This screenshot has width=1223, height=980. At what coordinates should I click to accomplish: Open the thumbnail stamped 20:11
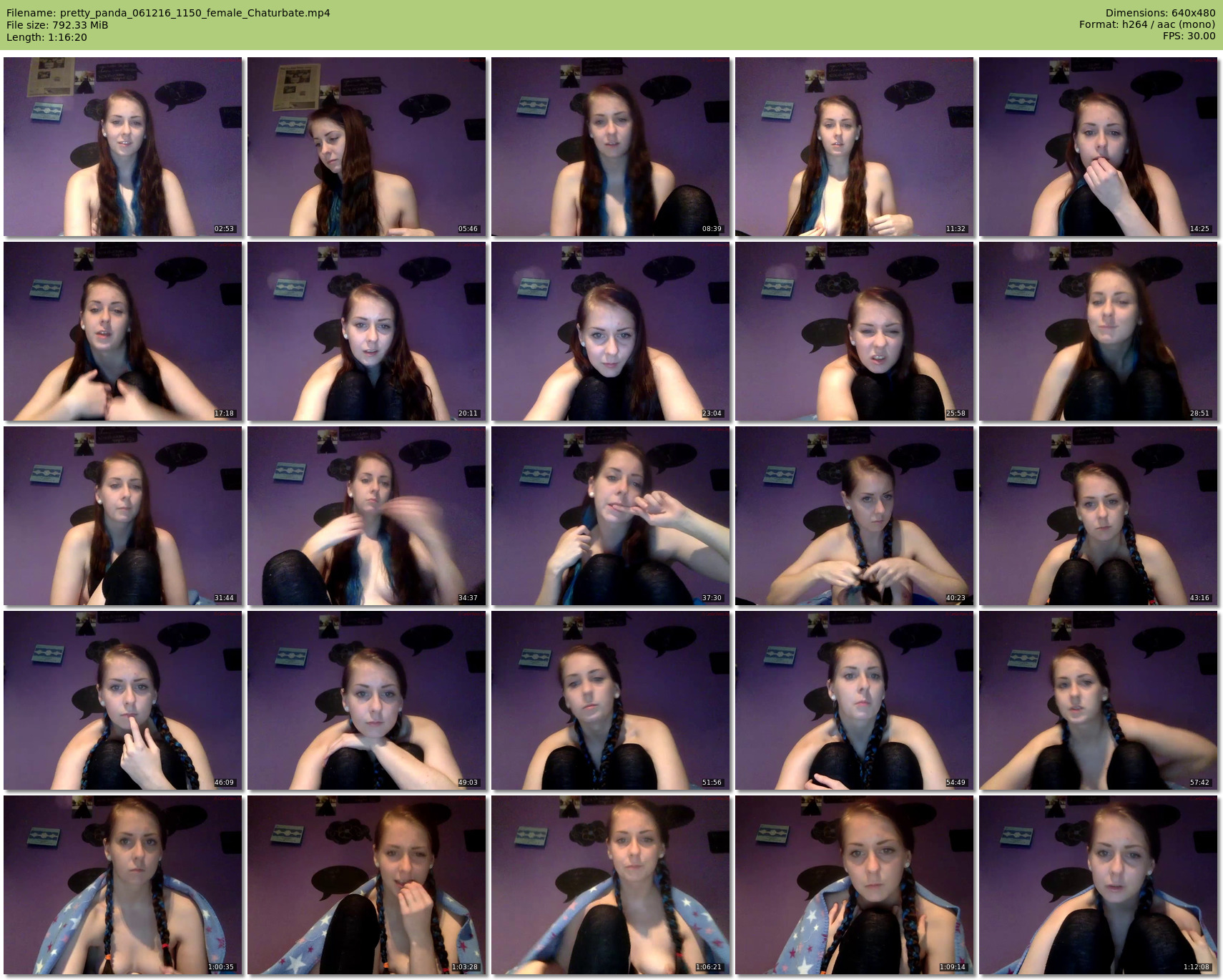pyautogui.click(x=367, y=331)
